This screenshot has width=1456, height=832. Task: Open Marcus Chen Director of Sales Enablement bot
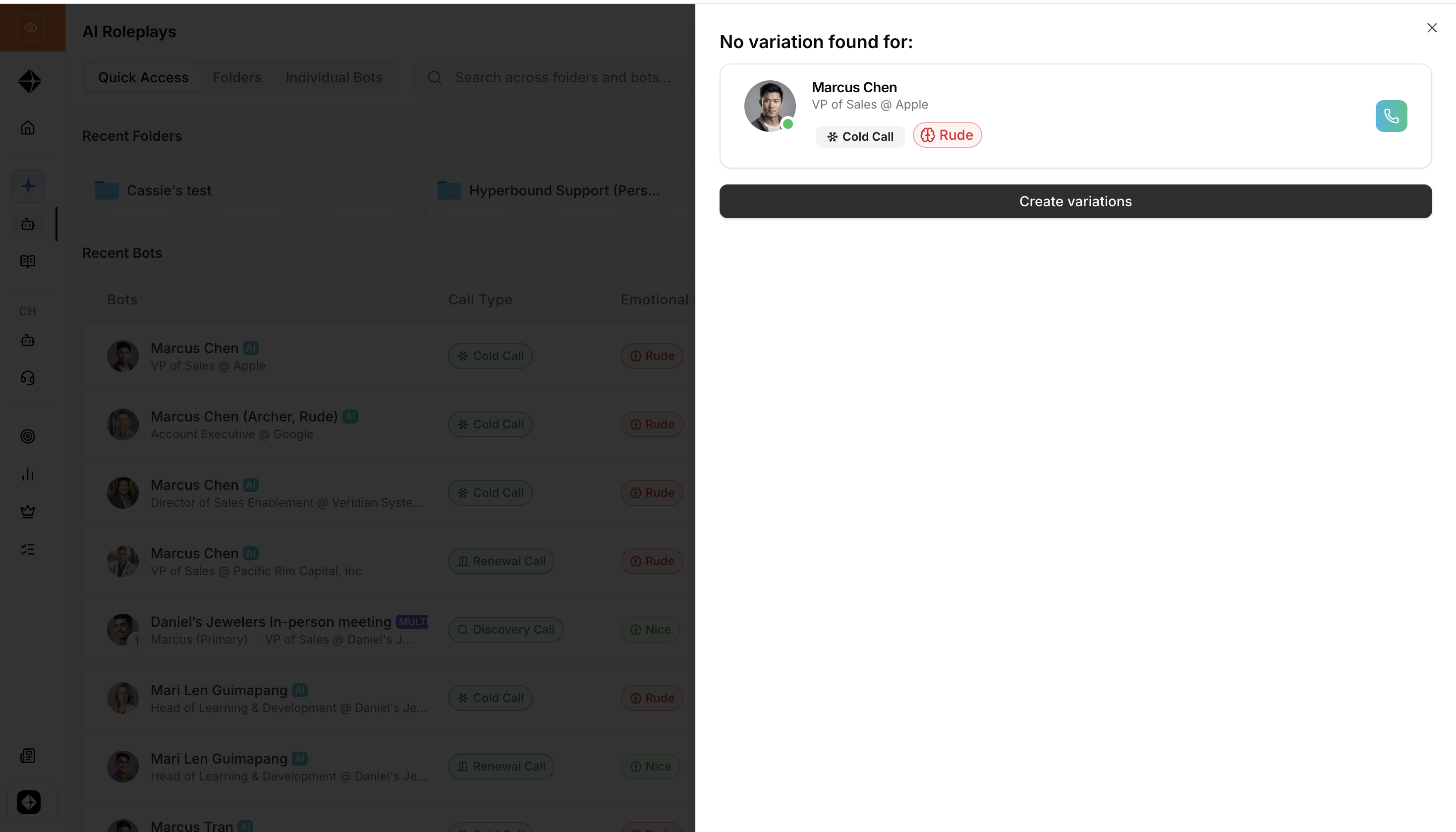[x=389, y=492]
